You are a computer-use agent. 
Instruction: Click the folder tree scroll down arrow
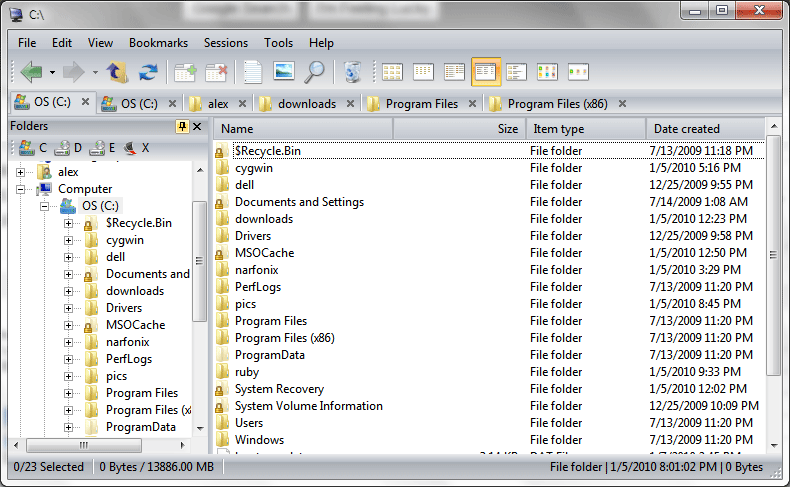coord(200,429)
